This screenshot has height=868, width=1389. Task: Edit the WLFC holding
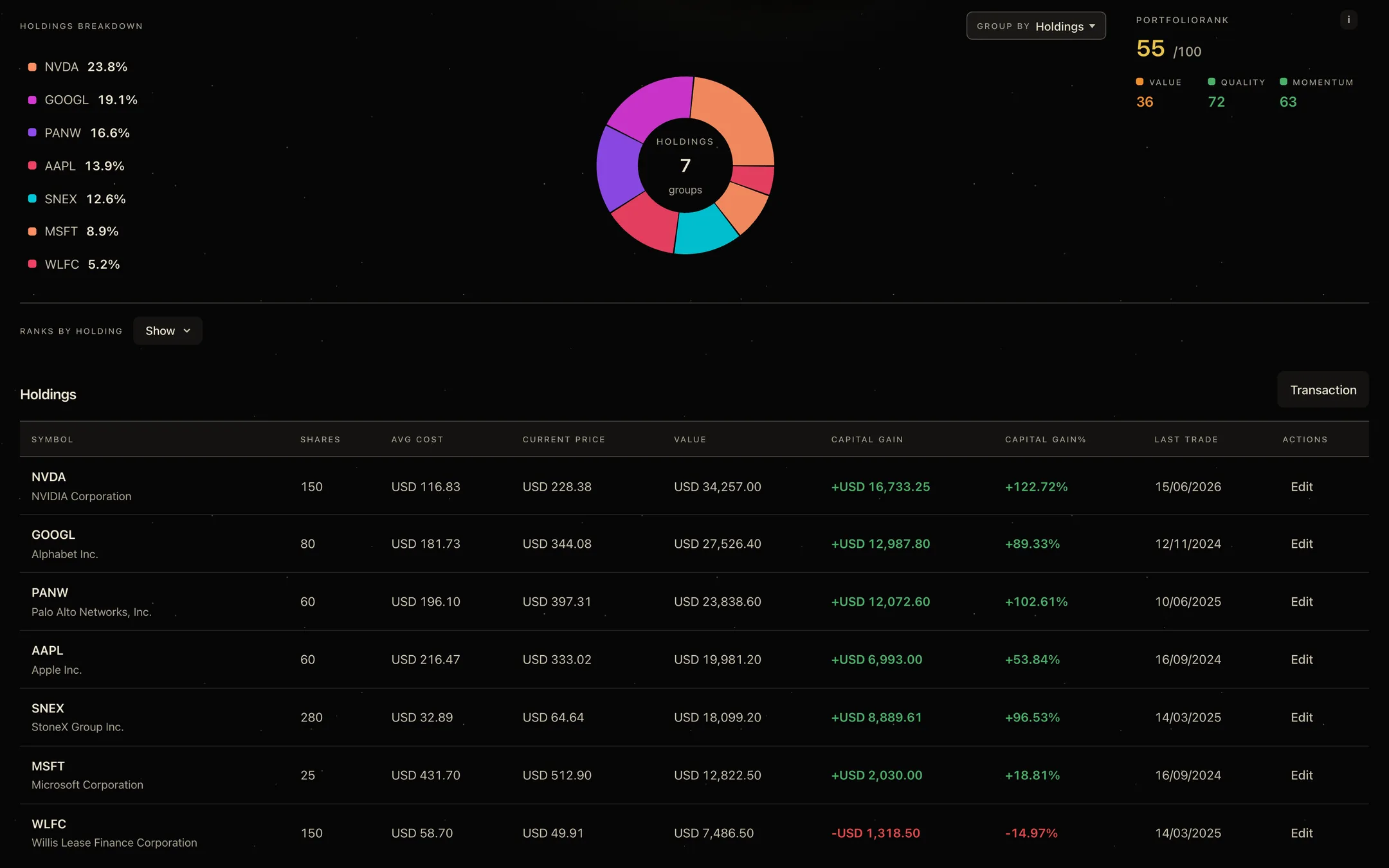[1302, 833]
